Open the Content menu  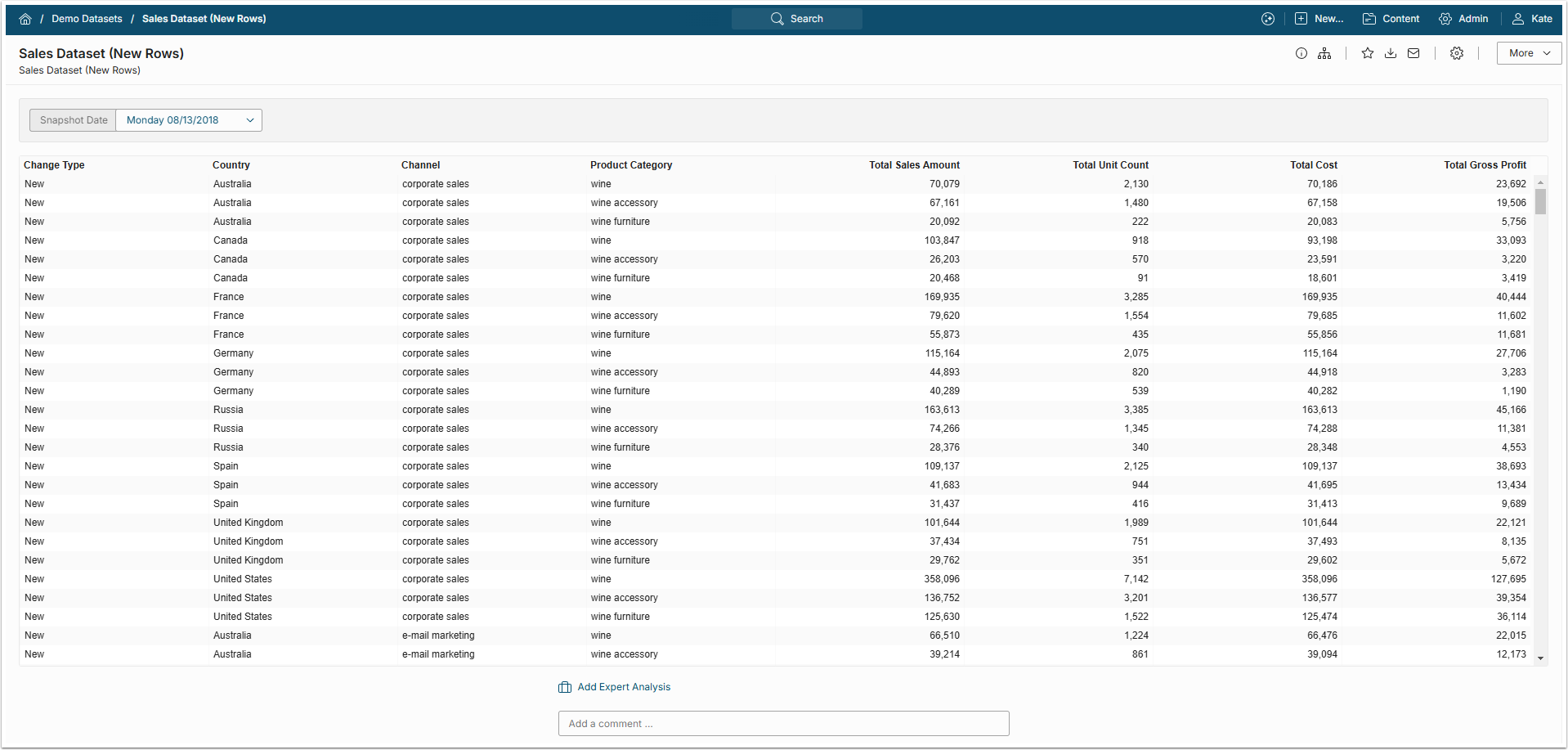tap(1391, 19)
